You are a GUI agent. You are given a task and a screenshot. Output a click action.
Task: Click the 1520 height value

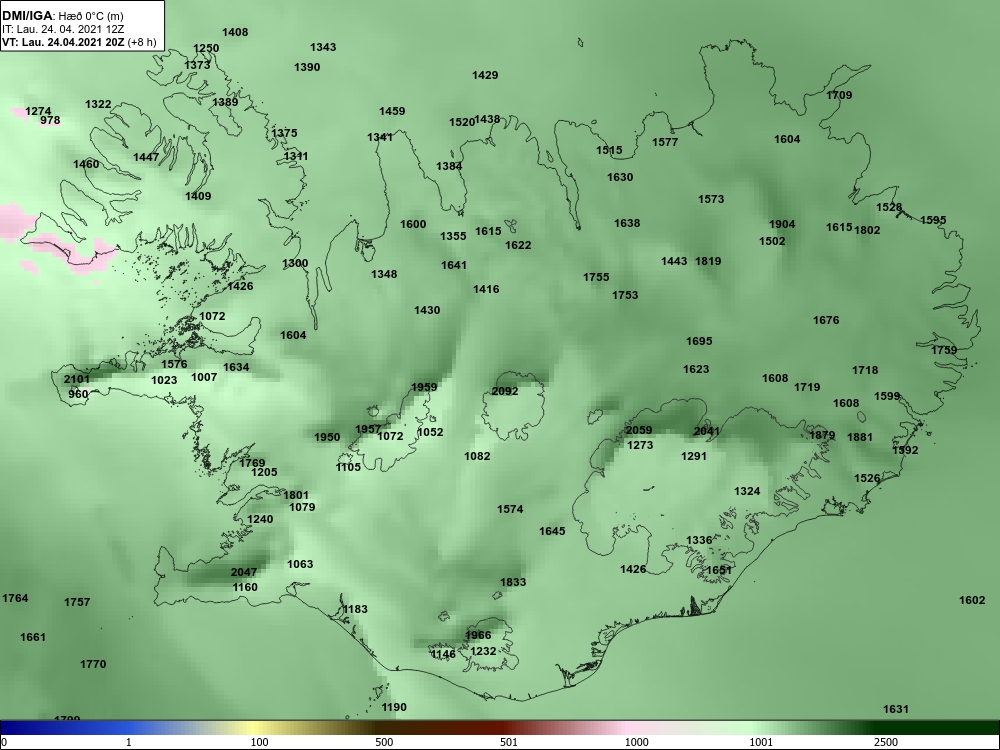pyautogui.click(x=462, y=122)
